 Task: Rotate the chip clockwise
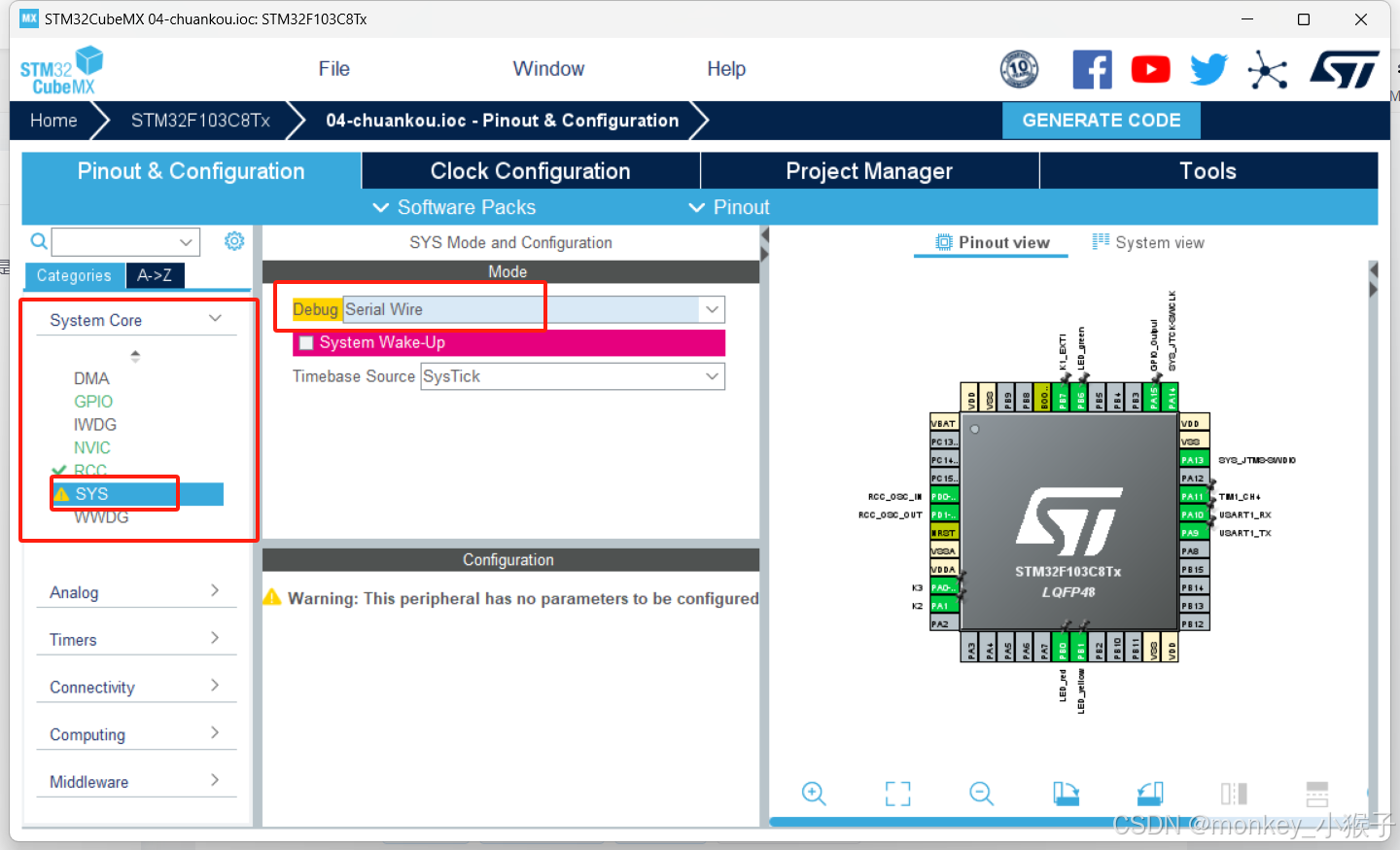(x=1066, y=794)
